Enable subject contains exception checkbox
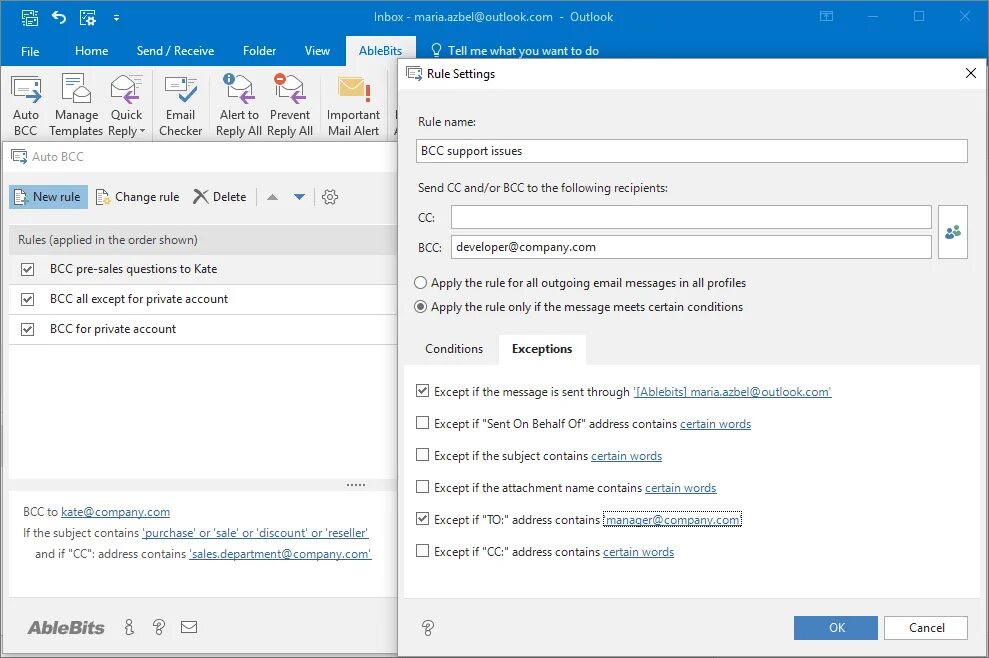The image size is (989, 658). coord(423,455)
